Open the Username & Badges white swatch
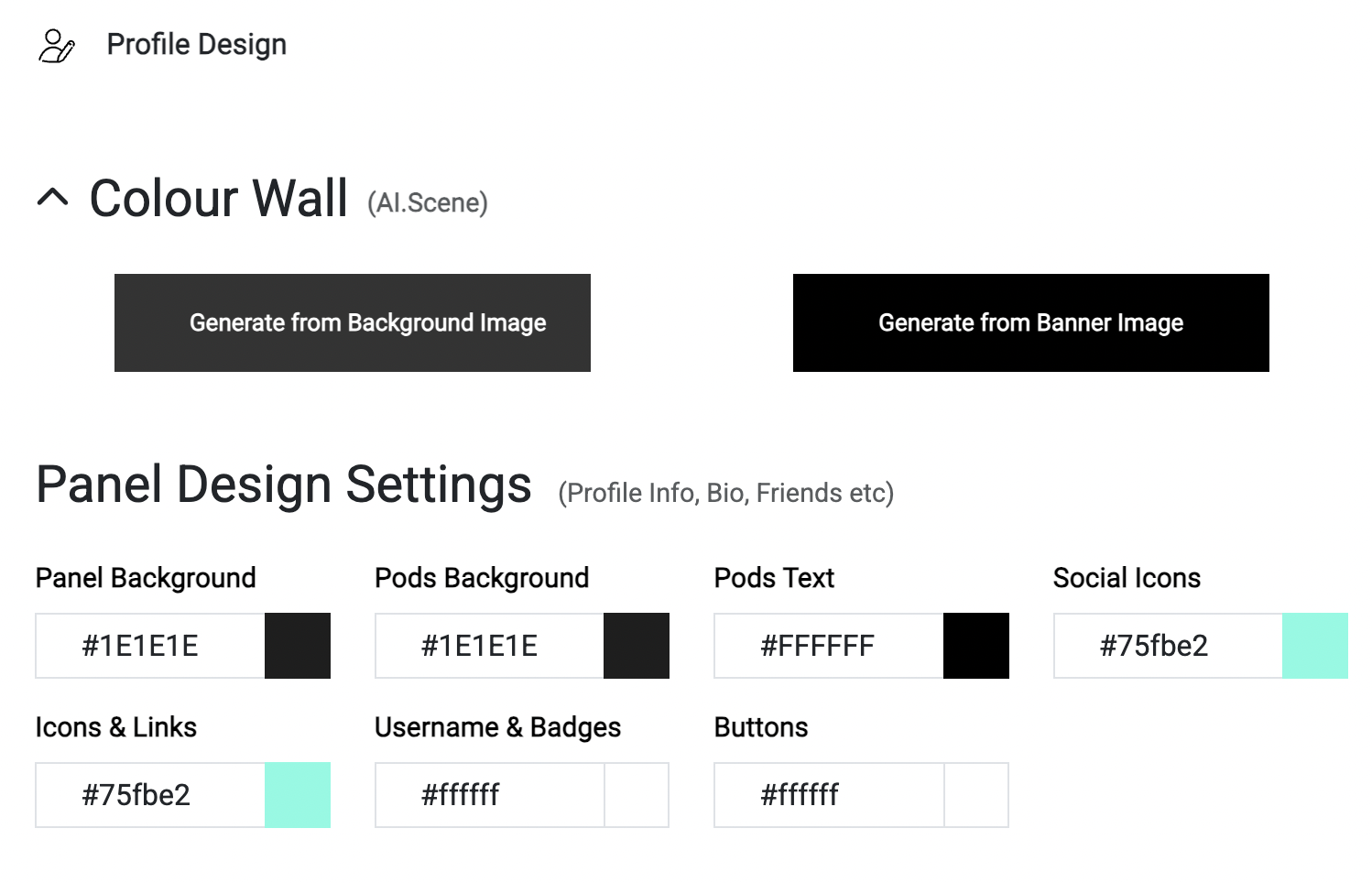This screenshot has width=1372, height=883. 637,795
